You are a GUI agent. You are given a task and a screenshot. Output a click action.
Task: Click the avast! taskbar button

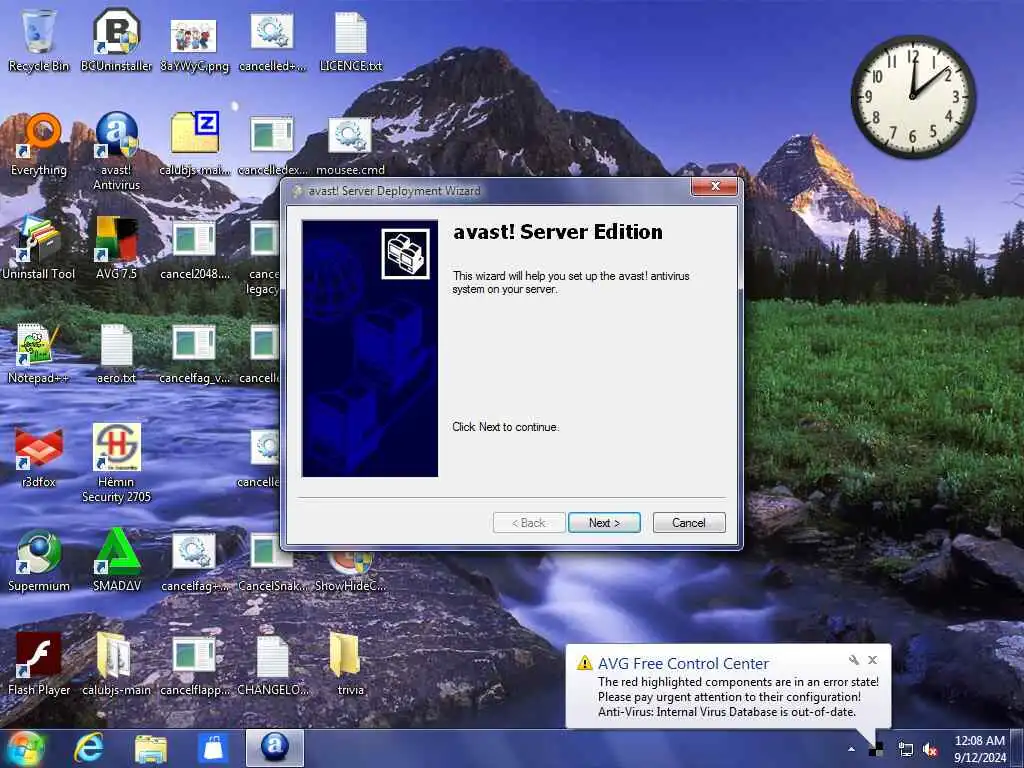click(275, 748)
